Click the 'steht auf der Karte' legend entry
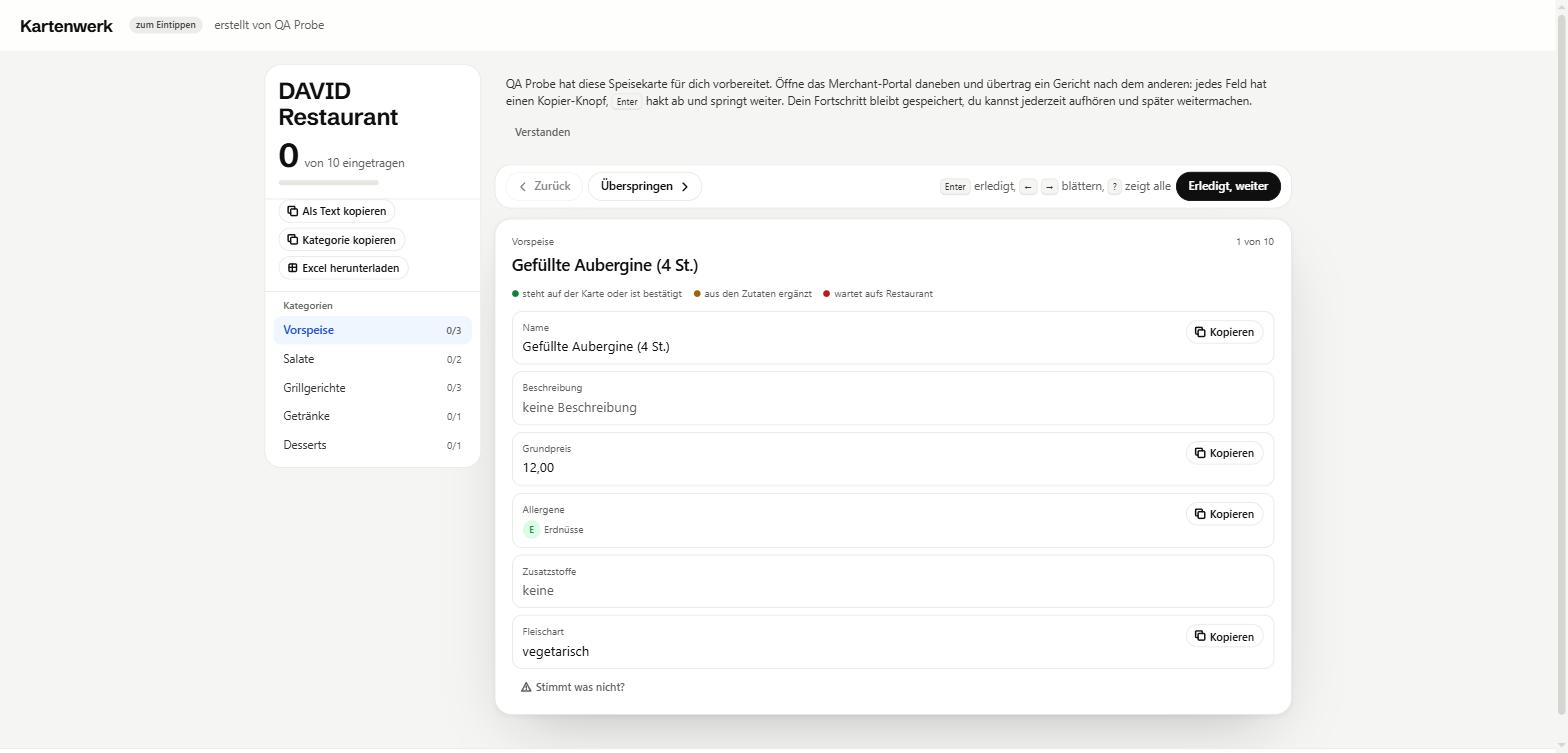The width and height of the screenshot is (1568, 753). [597, 294]
